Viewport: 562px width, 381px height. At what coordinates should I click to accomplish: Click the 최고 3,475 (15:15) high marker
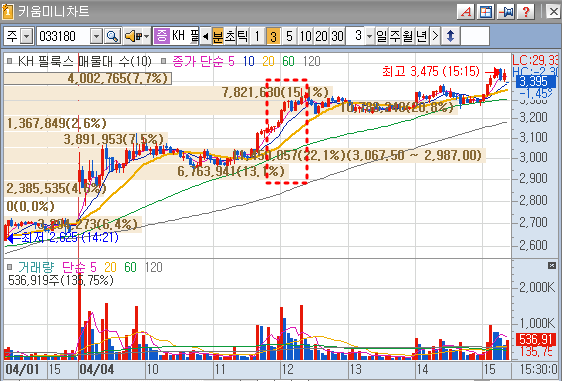click(x=430, y=71)
